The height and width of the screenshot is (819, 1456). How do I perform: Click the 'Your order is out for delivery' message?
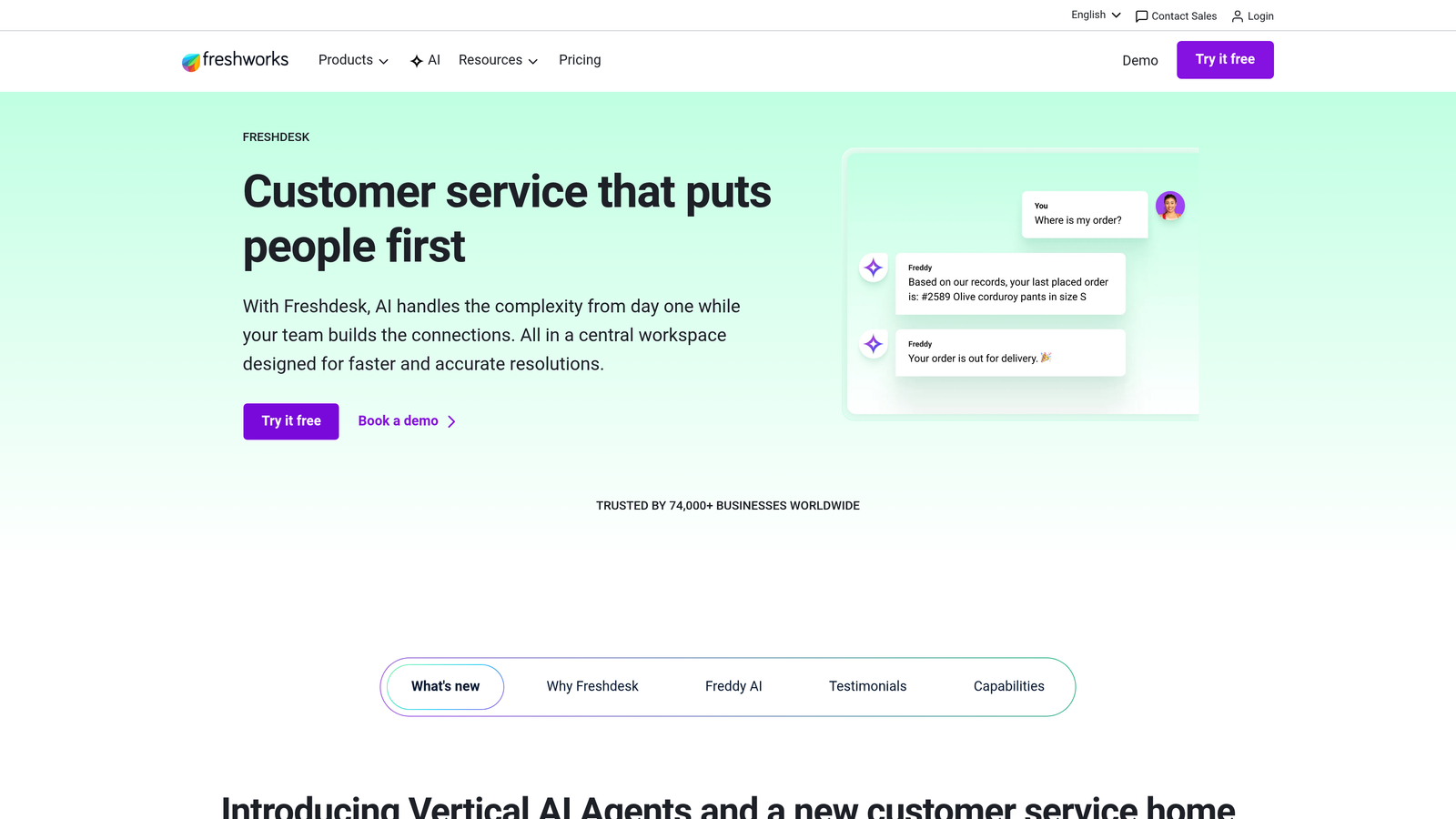tap(1010, 352)
